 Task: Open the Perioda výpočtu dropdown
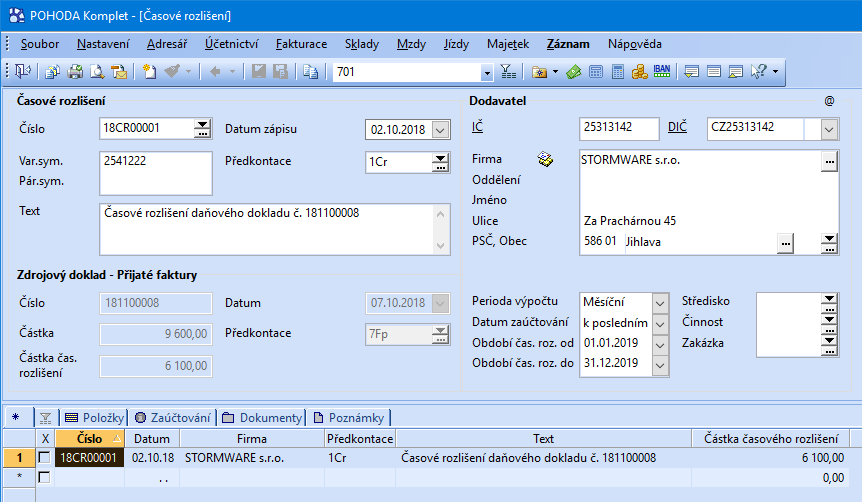click(659, 301)
